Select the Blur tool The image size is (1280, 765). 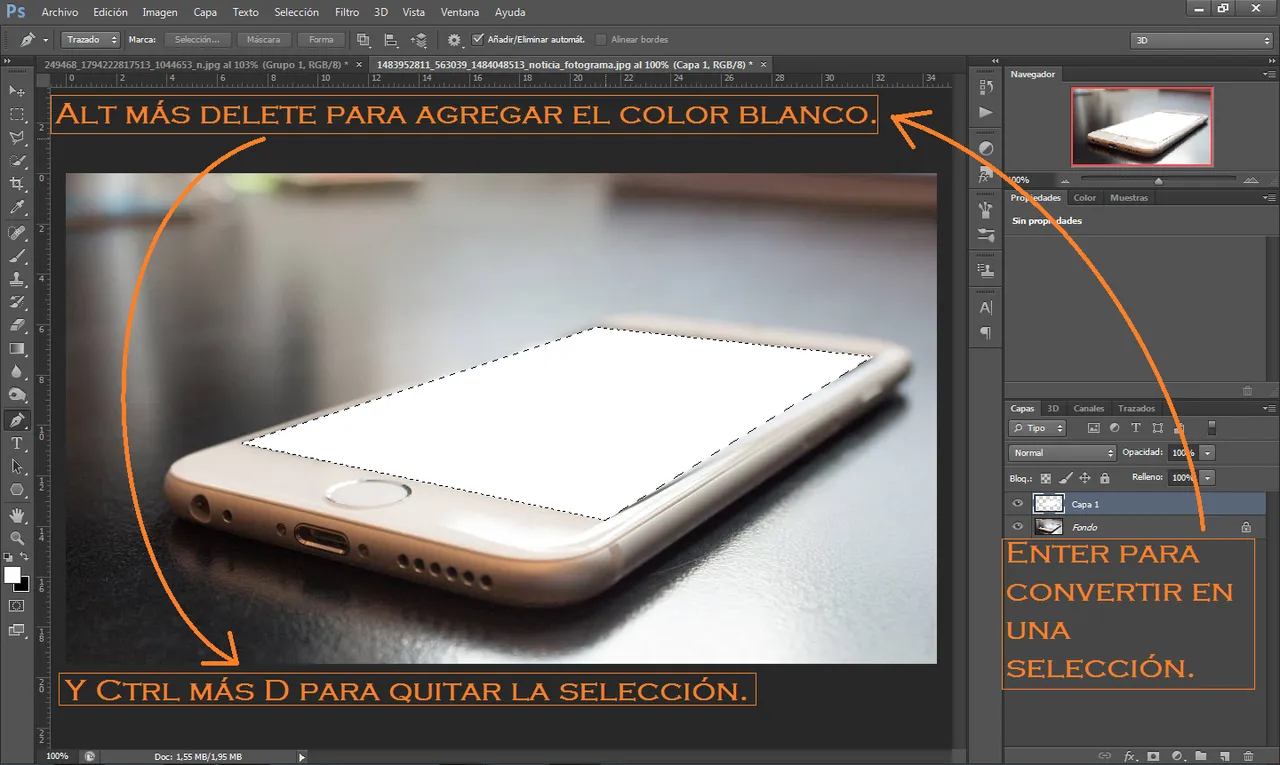(x=17, y=371)
